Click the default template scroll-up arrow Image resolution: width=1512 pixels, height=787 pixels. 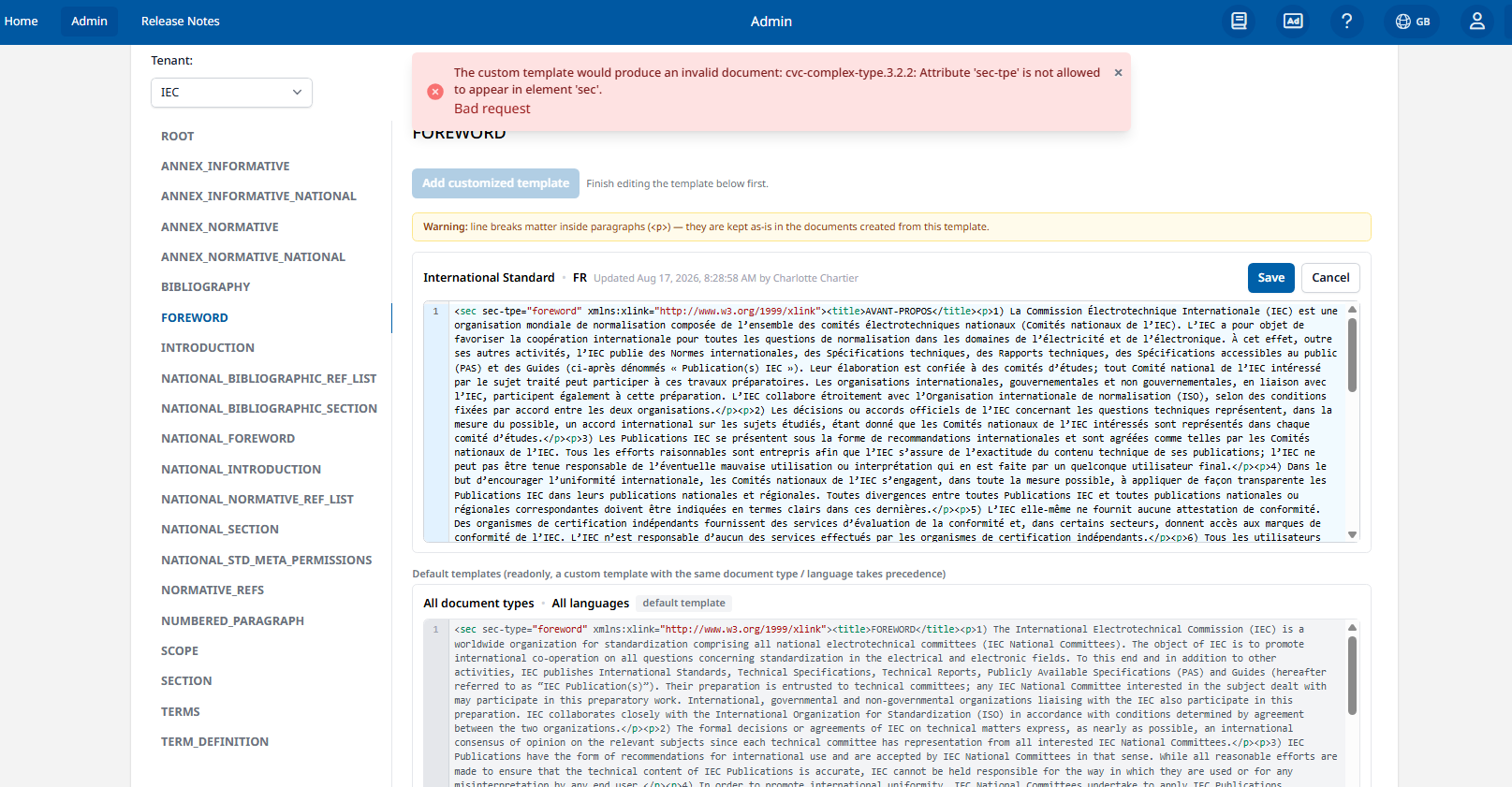(1352, 628)
